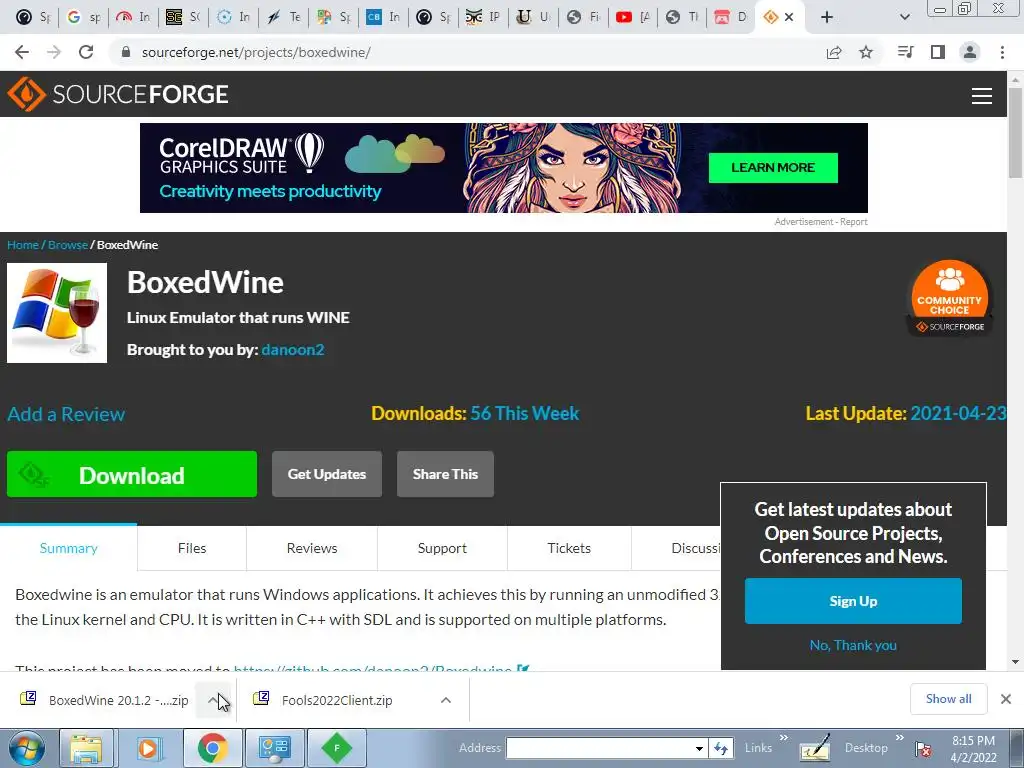This screenshot has width=1024, height=768.
Task: Click the LEARN MORE button in CorelDRAW ad
Action: tap(773, 168)
